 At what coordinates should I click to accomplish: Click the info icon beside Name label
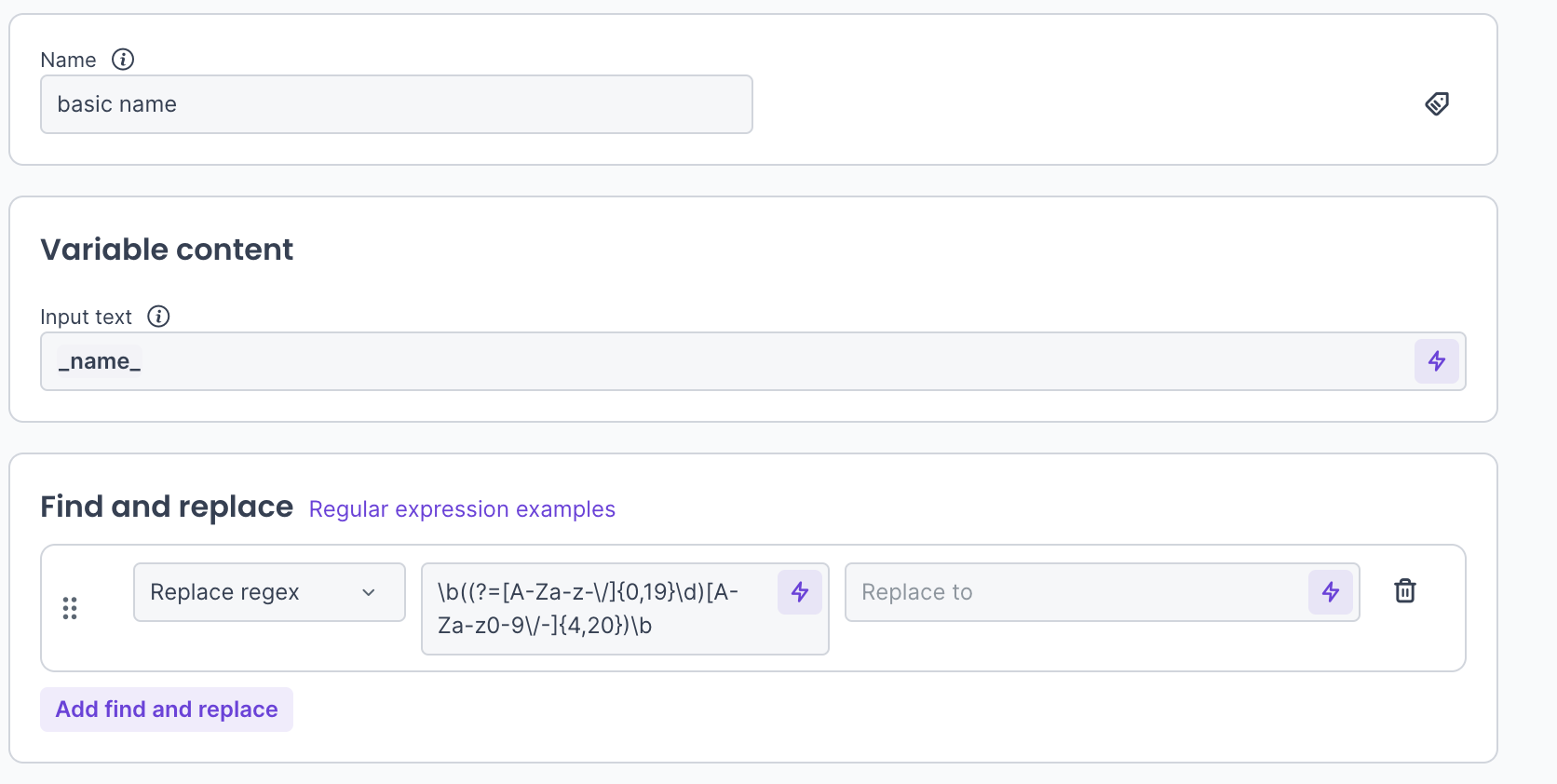pos(123,60)
